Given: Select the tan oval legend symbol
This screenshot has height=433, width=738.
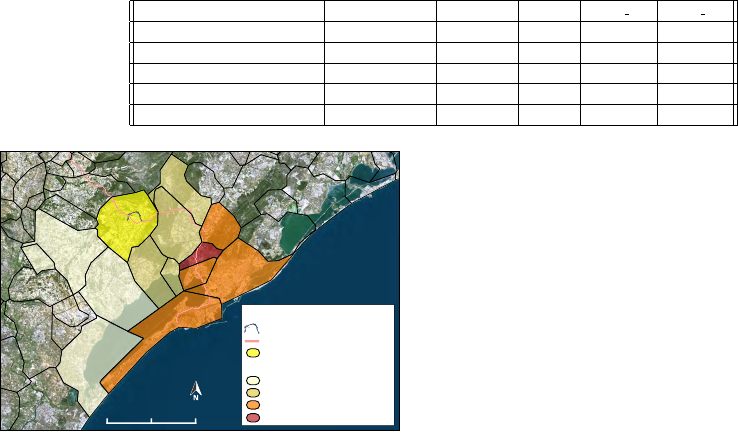Looking at the screenshot, I should pos(253,393).
